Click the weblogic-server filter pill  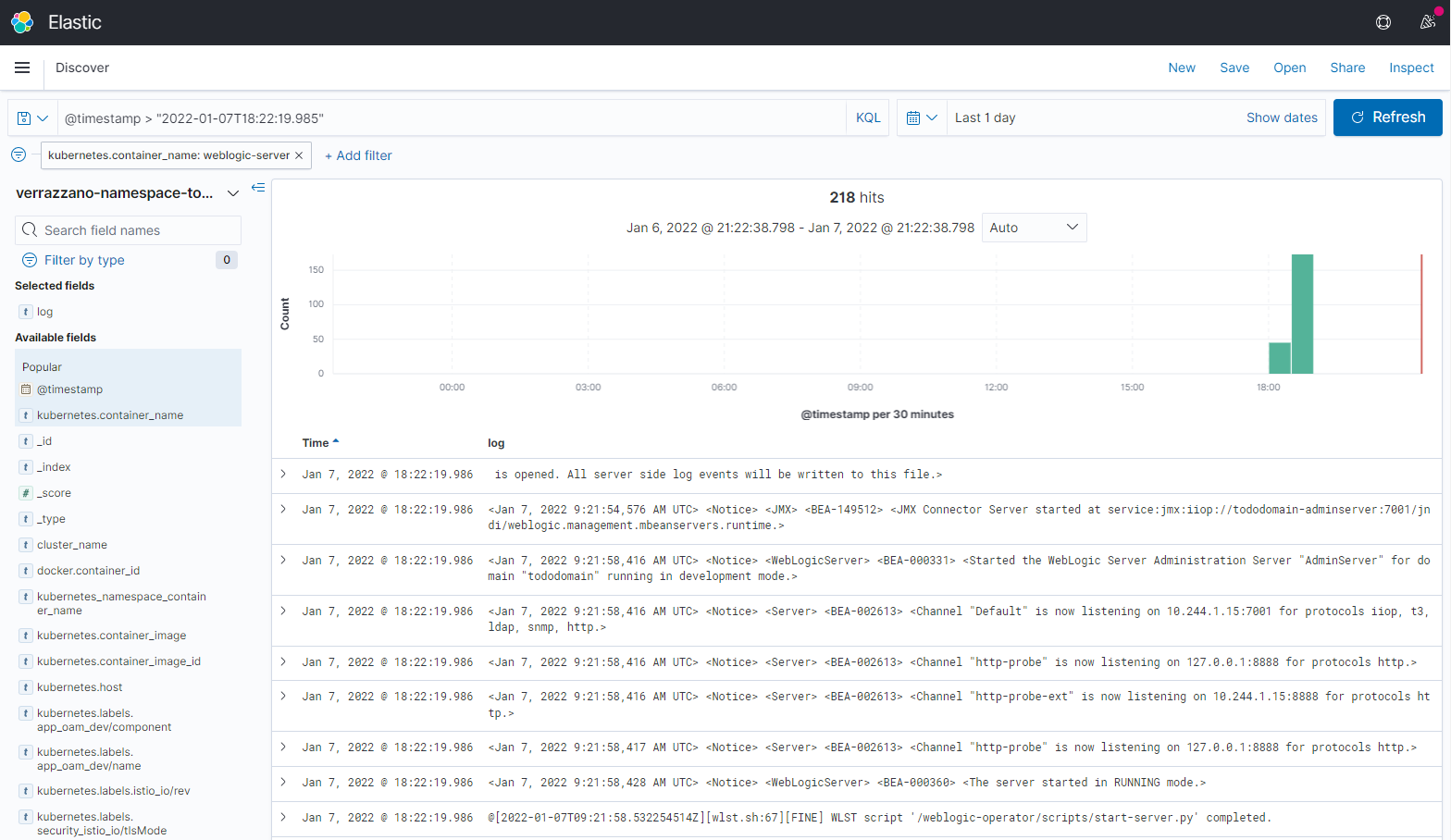point(168,155)
